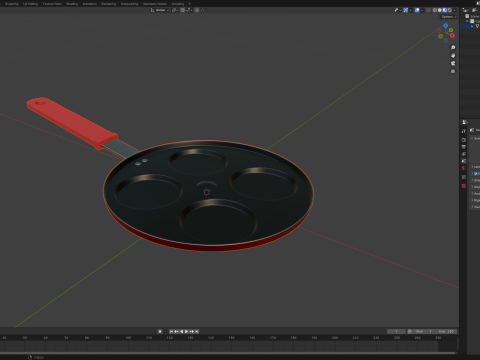The height and width of the screenshot is (360, 480).
Task: Add a new workspace with plus button
Action: tap(189, 4)
